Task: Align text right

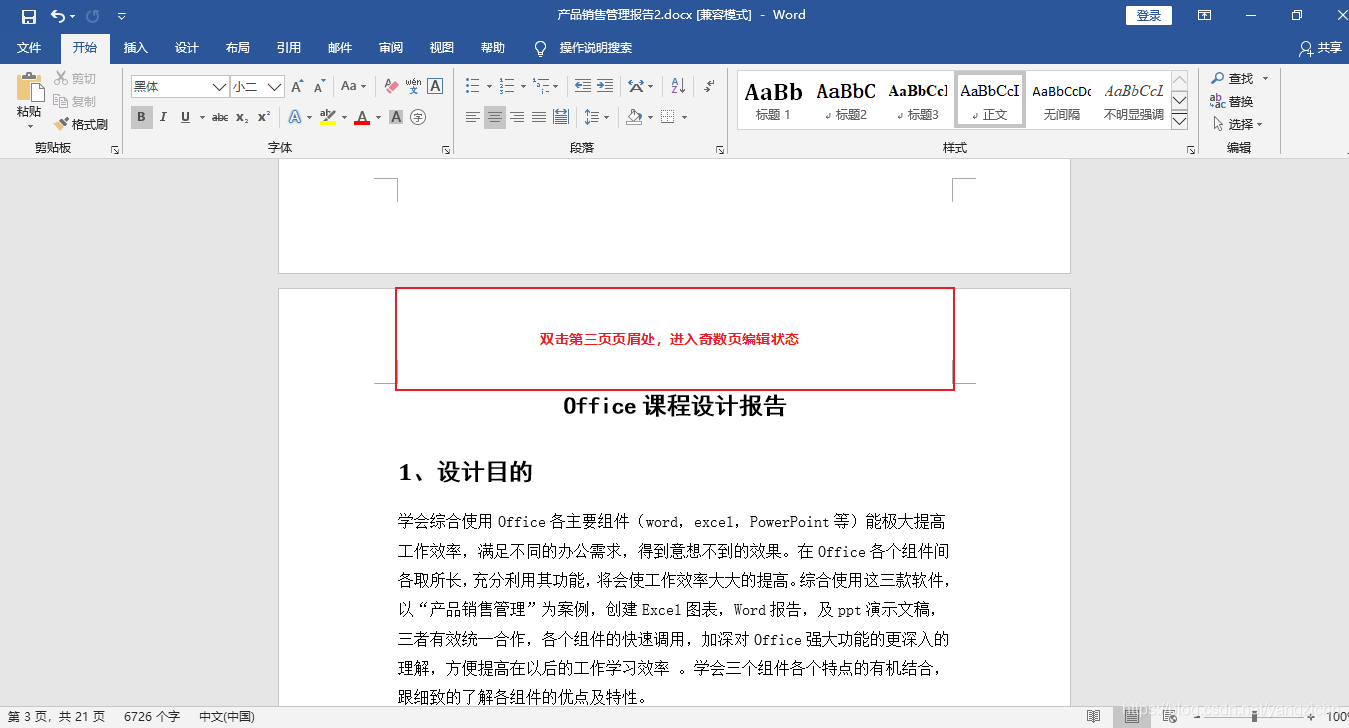Action: pos(517,117)
